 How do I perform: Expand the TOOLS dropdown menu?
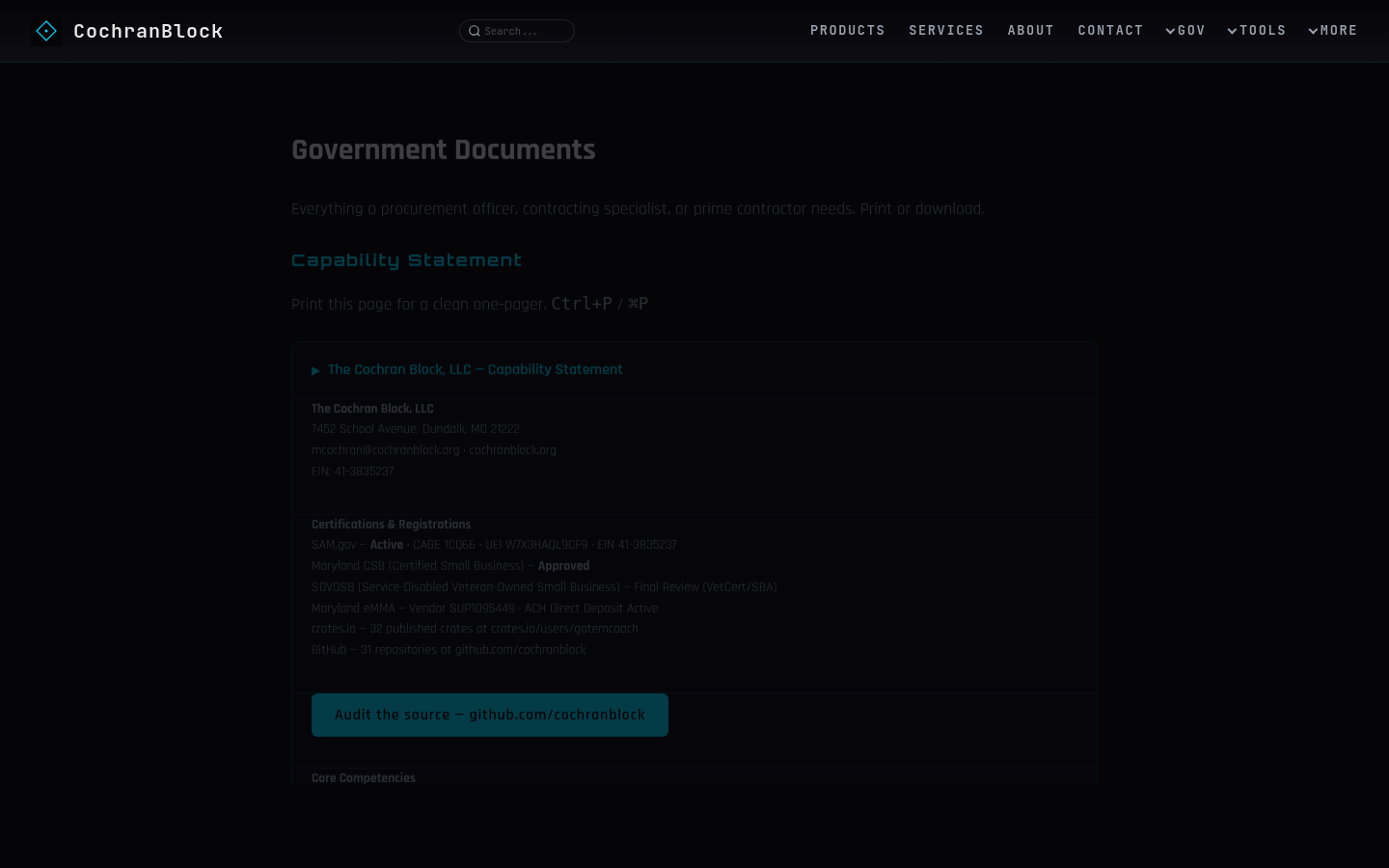1257,31
